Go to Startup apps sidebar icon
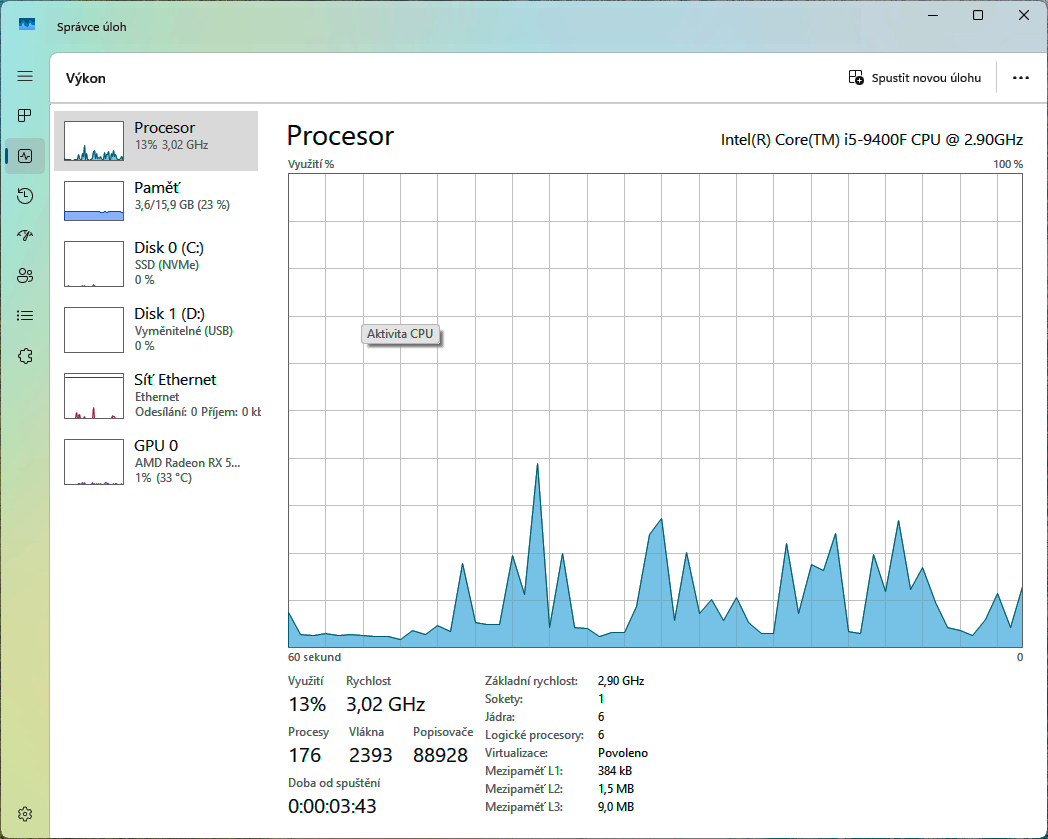The height and width of the screenshot is (839, 1048). 25,236
